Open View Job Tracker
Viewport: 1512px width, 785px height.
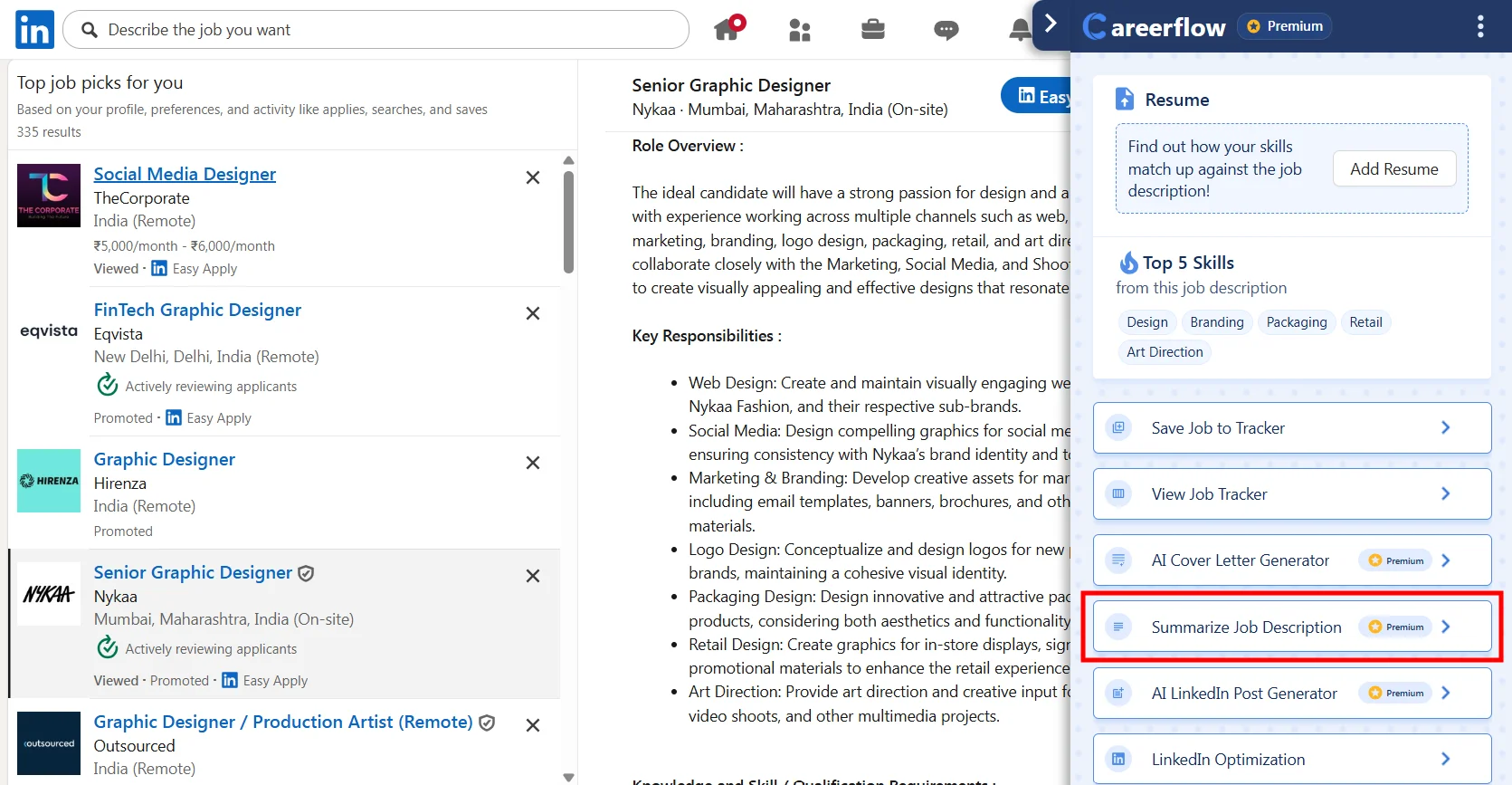pyautogui.click(x=1292, y=494)
